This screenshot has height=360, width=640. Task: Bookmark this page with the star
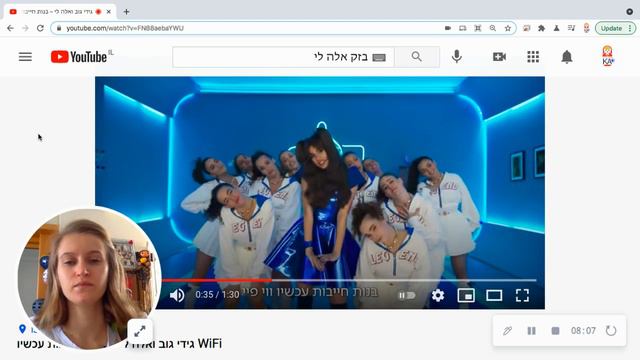(508, 28)
